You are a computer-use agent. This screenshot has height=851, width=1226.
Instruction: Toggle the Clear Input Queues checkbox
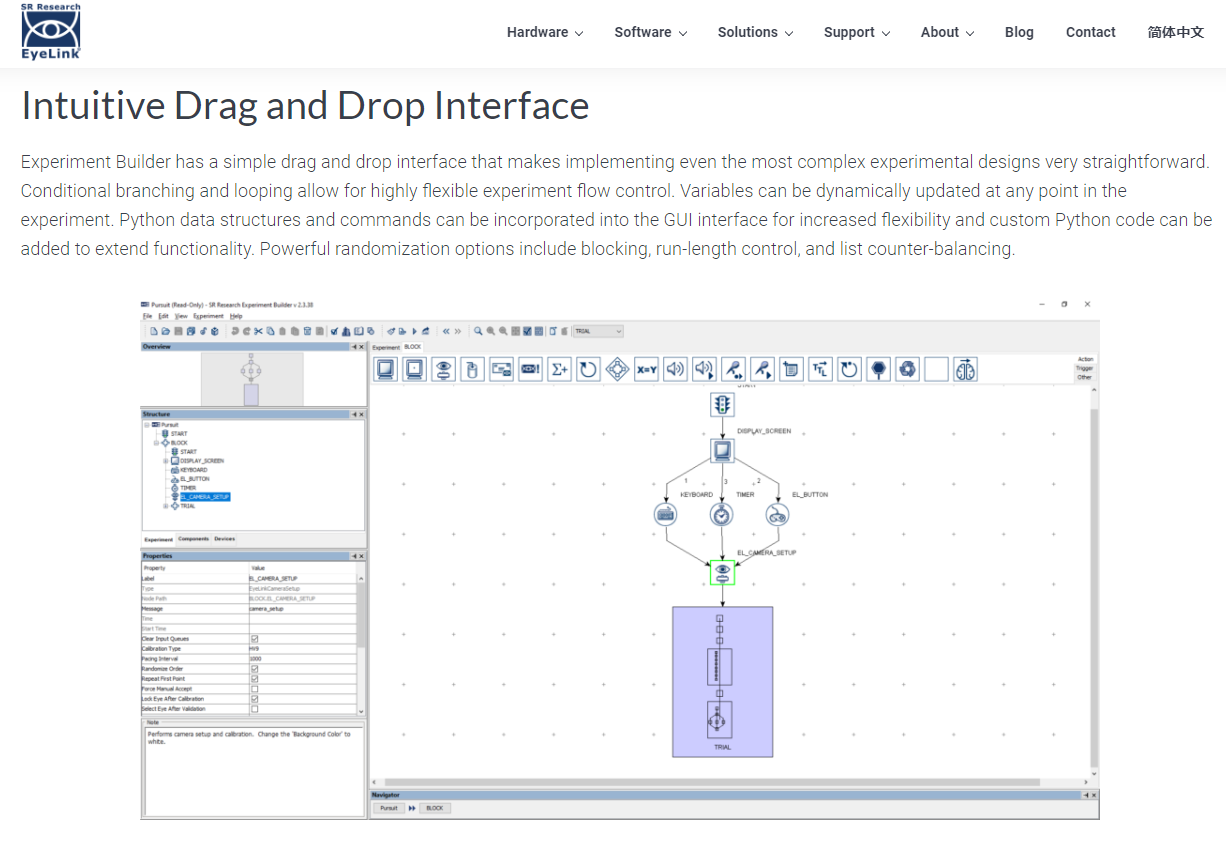coord(254,639)
